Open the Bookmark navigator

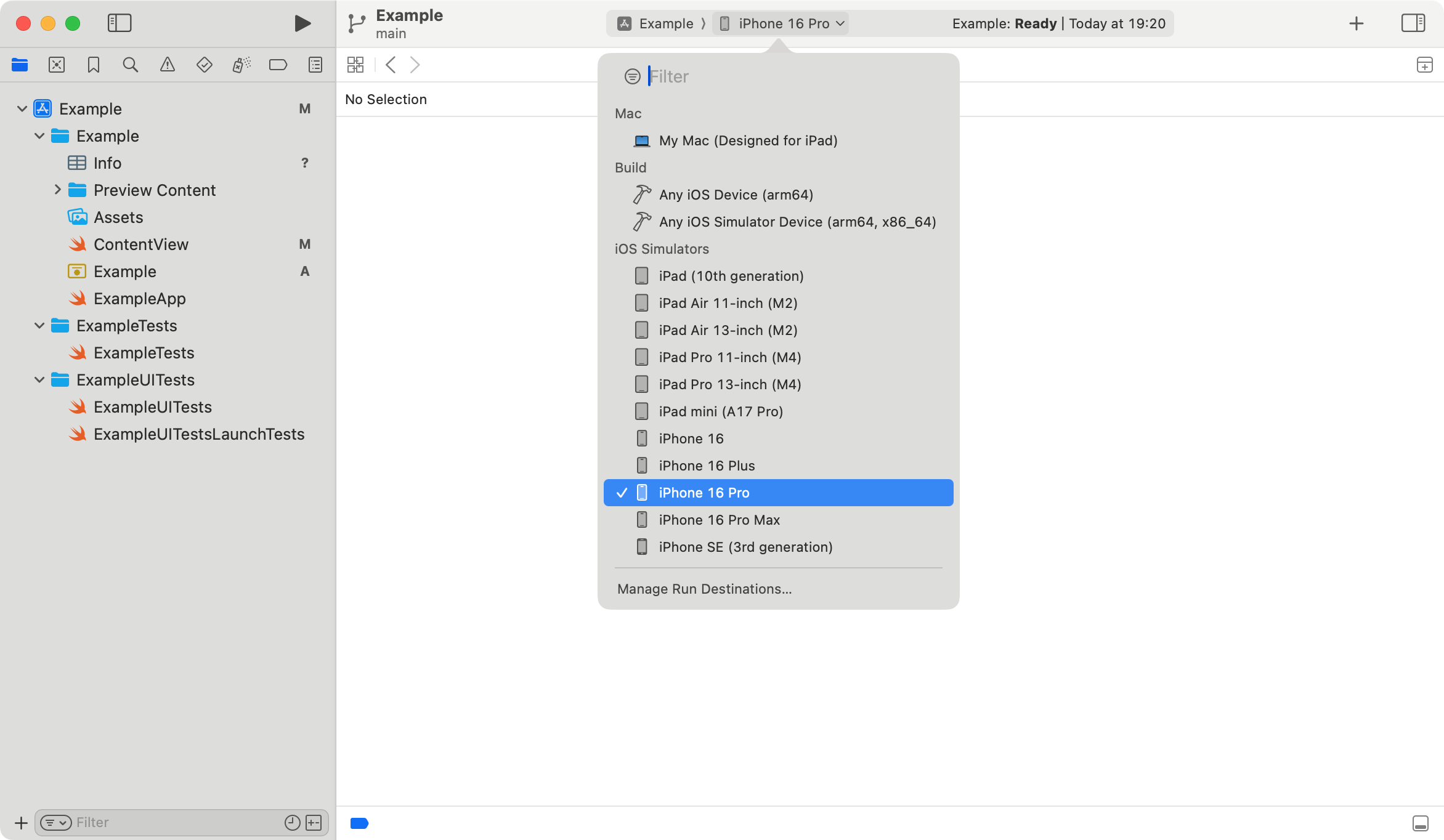click(94, 65)
